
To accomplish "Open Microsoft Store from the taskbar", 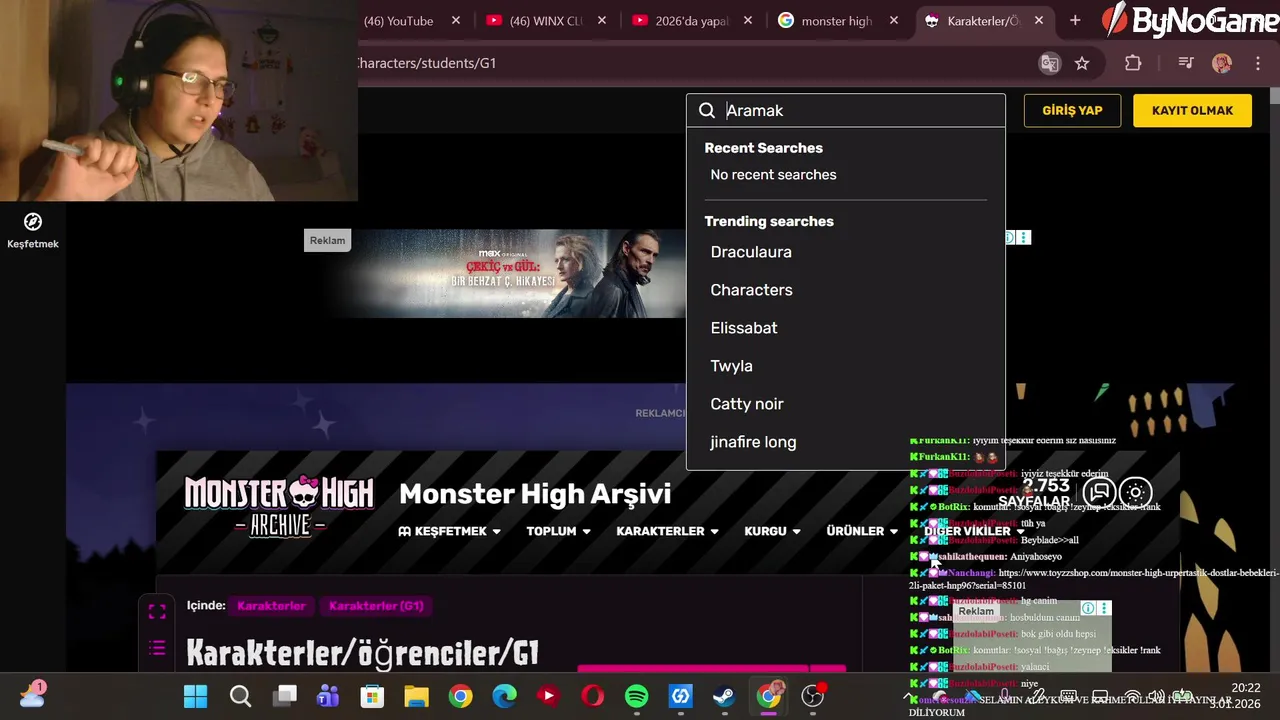I will 372,696.
